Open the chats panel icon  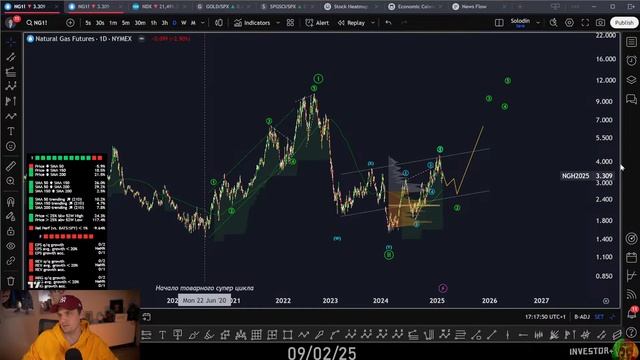coord(631,99)
